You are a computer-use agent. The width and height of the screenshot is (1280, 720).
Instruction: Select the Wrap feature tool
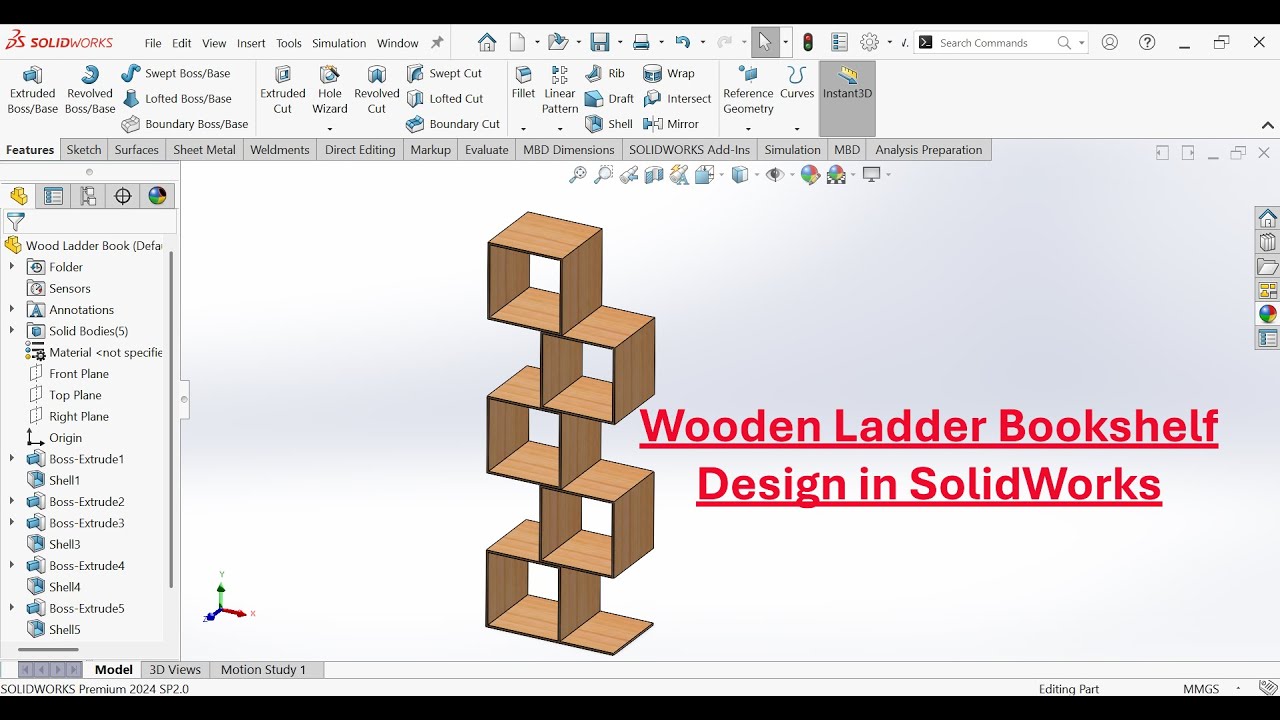click(x=669, y=73)
